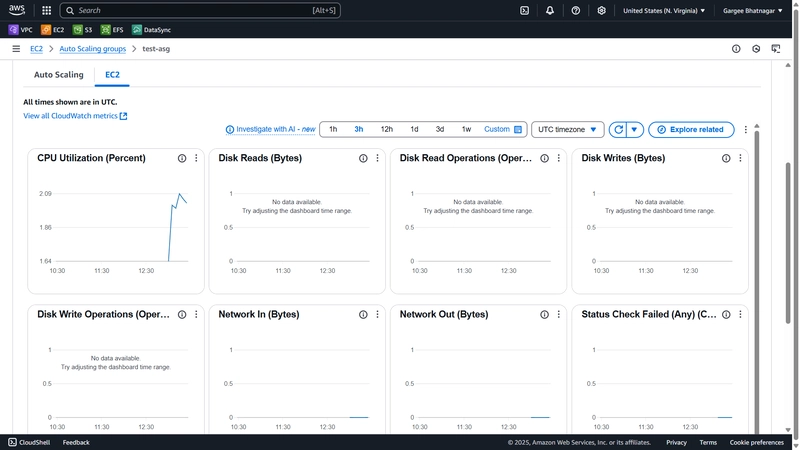Open Network Out (Bytes) widget actions menu

[559, 315]
